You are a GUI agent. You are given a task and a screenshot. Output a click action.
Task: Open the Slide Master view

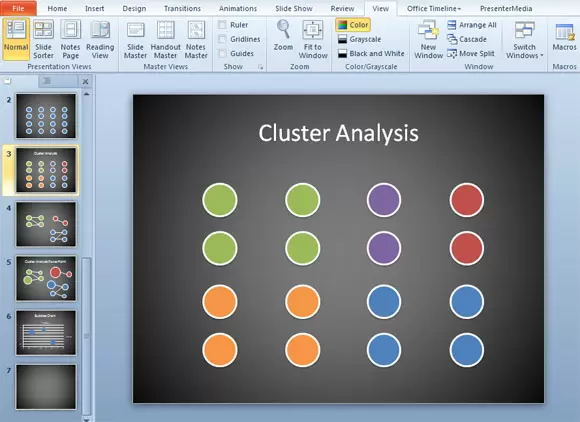(135, 39)
